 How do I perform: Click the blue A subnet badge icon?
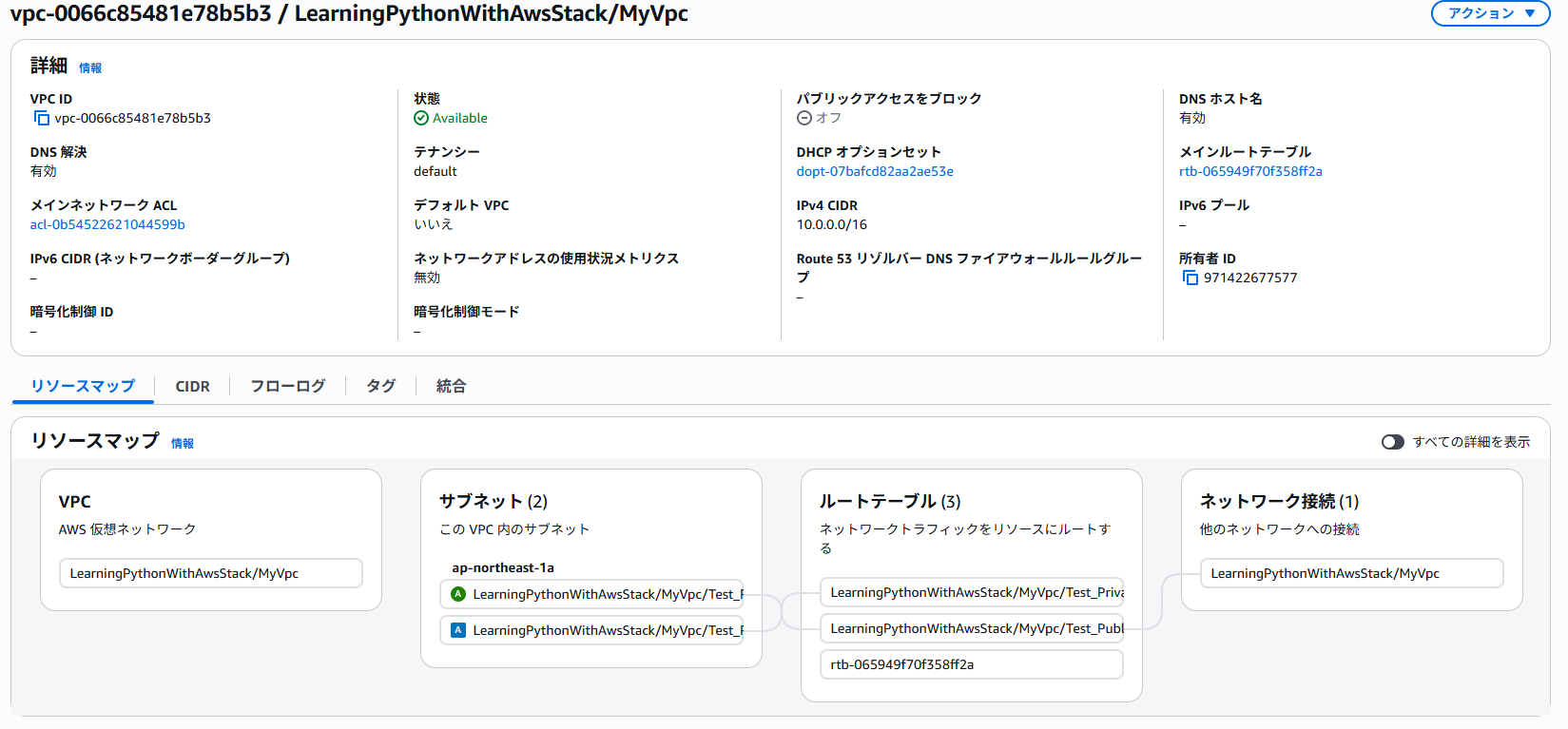pos(458,630)
